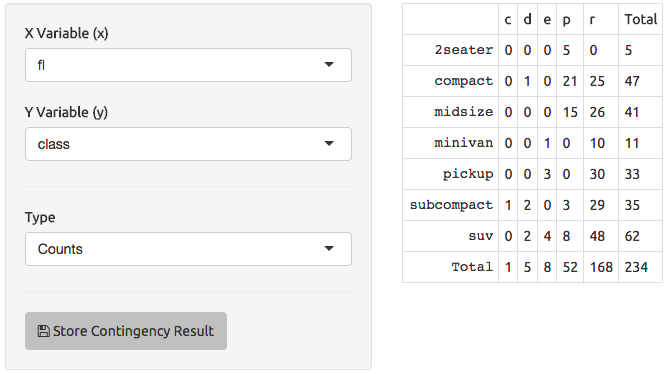Click the column header r

coord(592,20)
